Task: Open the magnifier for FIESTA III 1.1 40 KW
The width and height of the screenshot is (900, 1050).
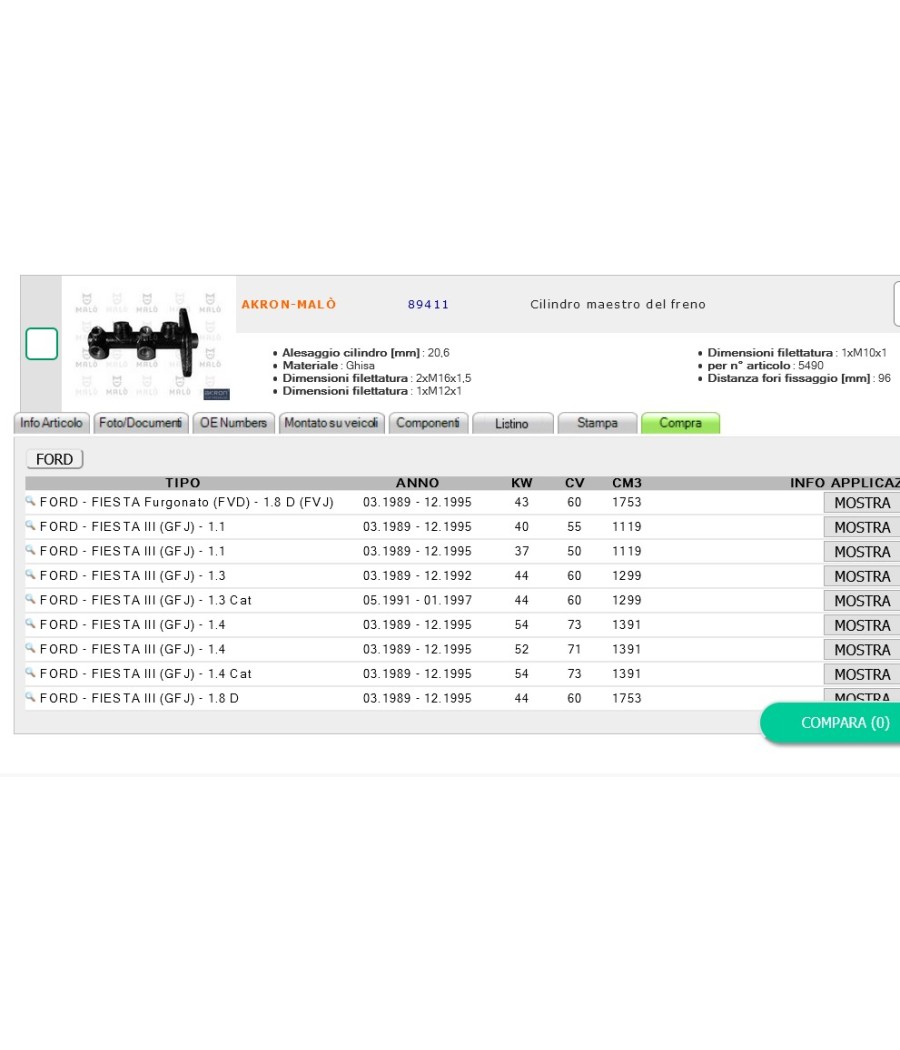Action: point(30,526)
